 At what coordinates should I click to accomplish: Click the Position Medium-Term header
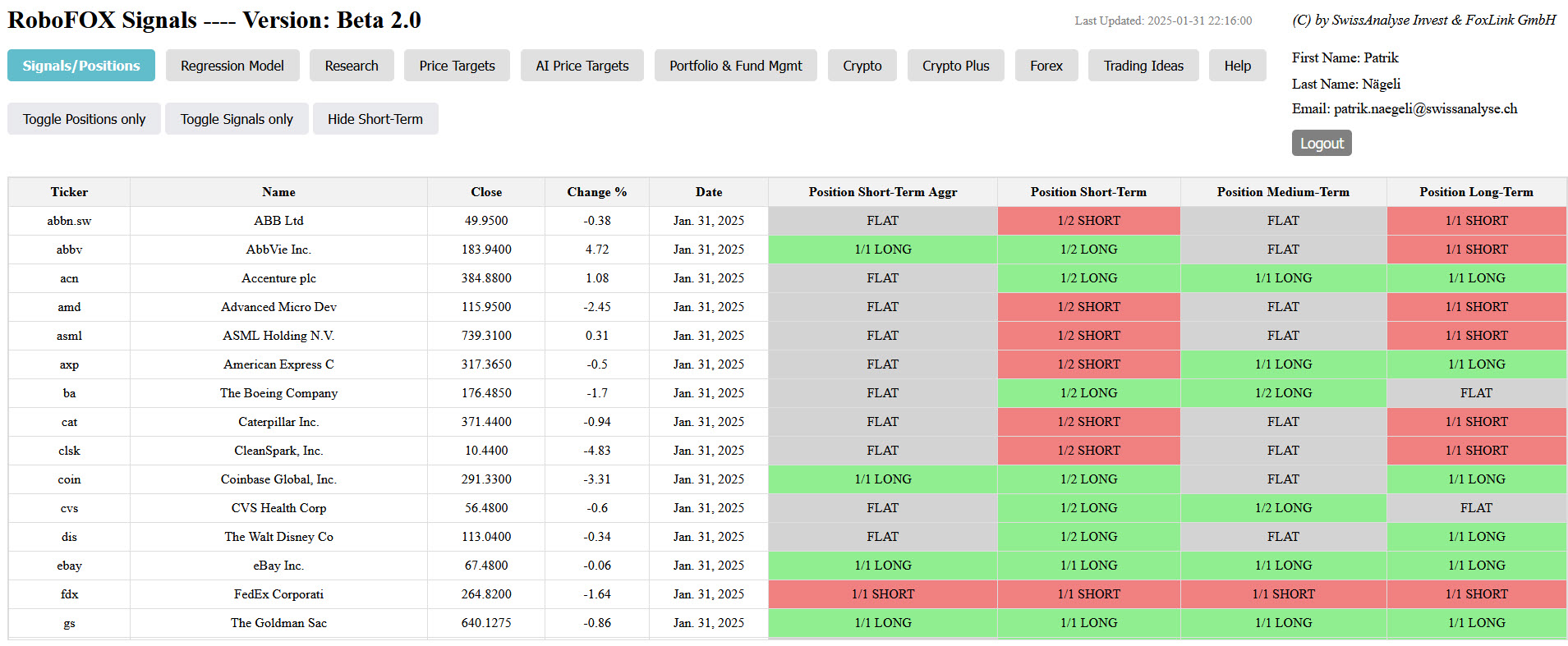pos(1283,192)
